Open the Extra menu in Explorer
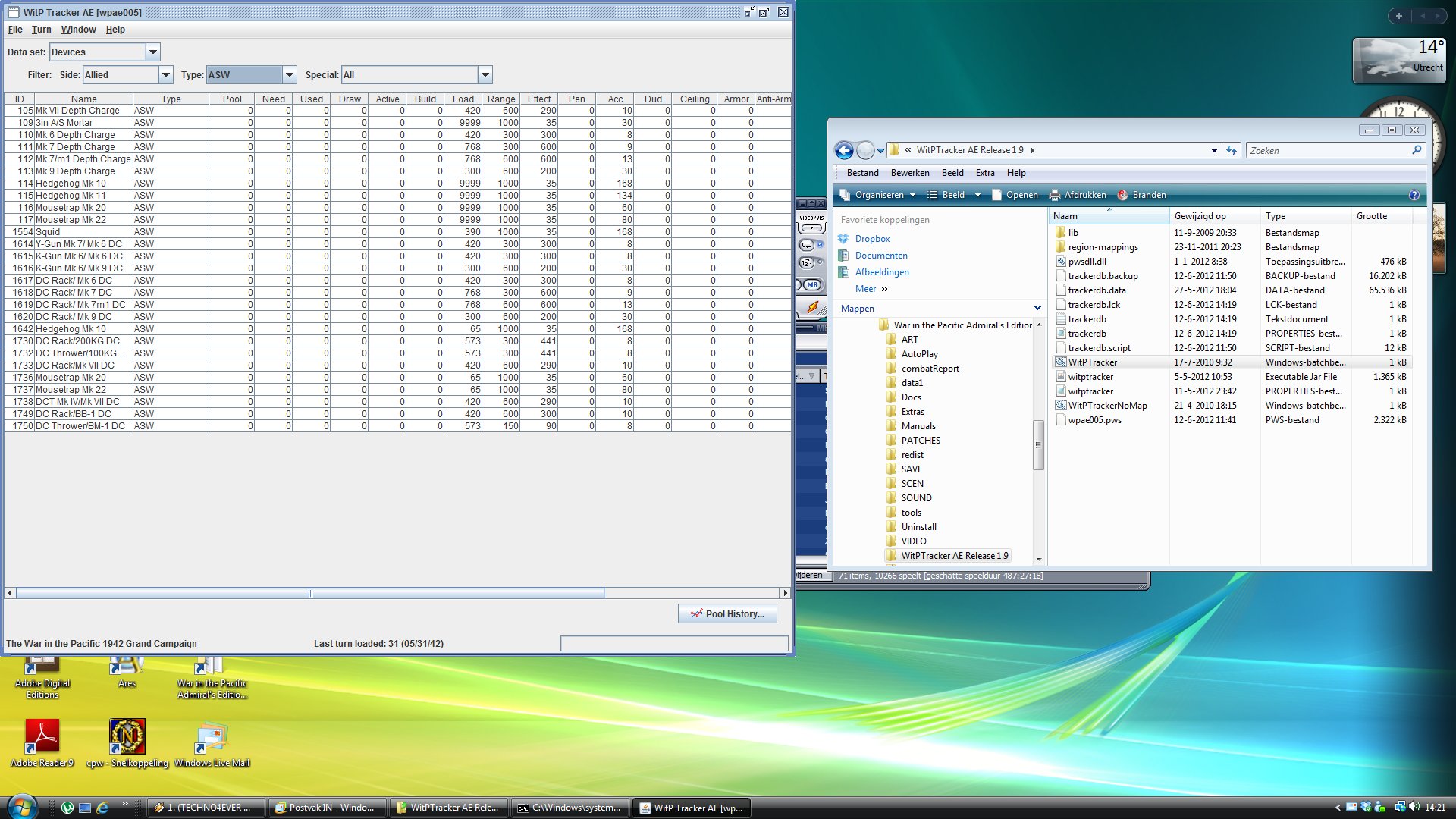This screenshot has width=1456, height=819. (984, 173)
